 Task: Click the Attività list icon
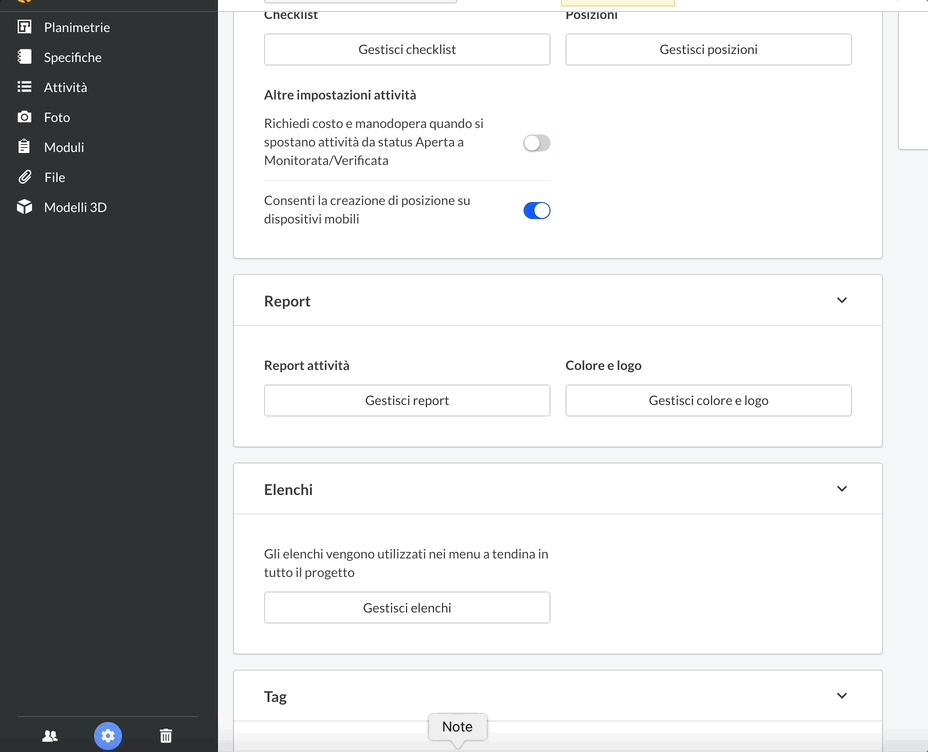[x=24, y=87]
